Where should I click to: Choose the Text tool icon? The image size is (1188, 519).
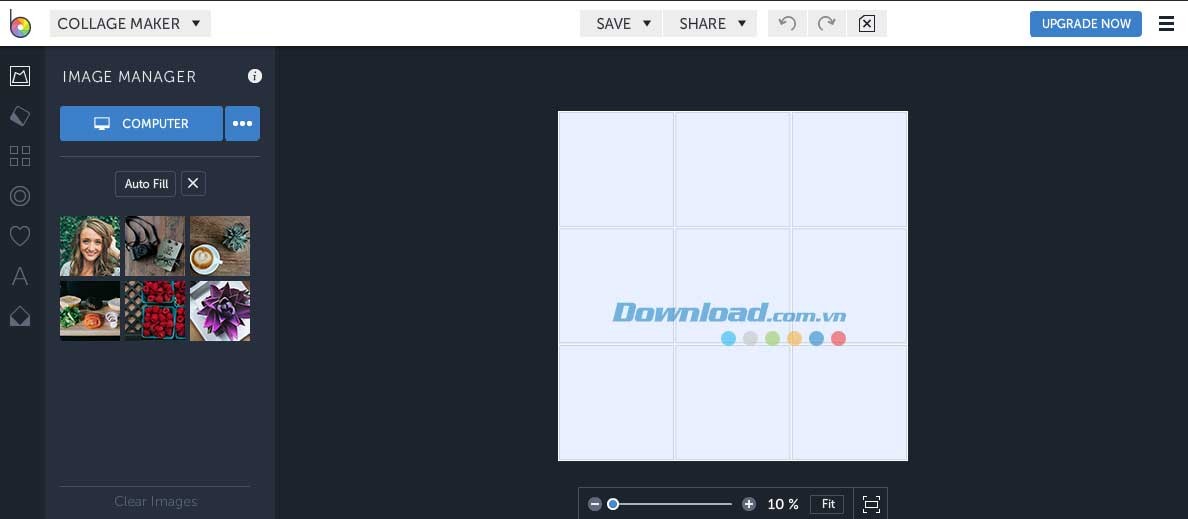coord(20,277)
